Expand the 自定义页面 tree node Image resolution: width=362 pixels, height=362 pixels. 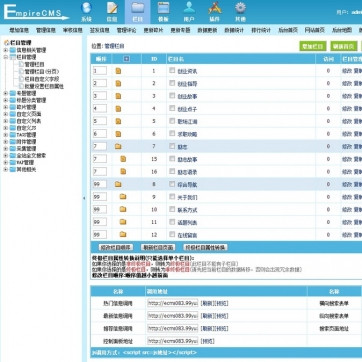[5, 114]
